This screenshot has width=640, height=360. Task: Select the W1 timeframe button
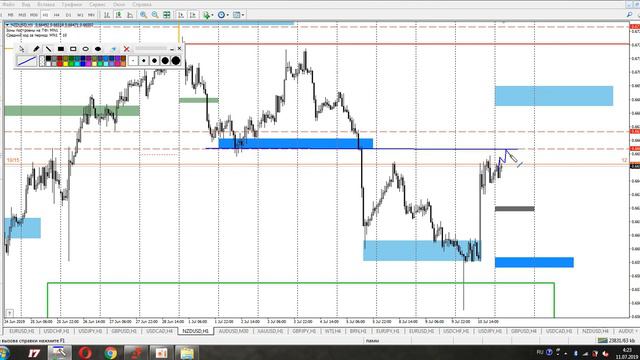80,15
